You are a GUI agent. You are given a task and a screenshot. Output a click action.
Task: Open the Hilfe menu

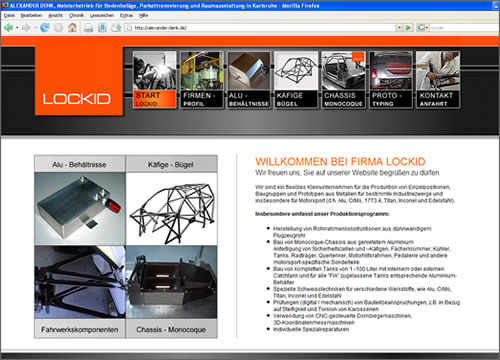(143, 15)
